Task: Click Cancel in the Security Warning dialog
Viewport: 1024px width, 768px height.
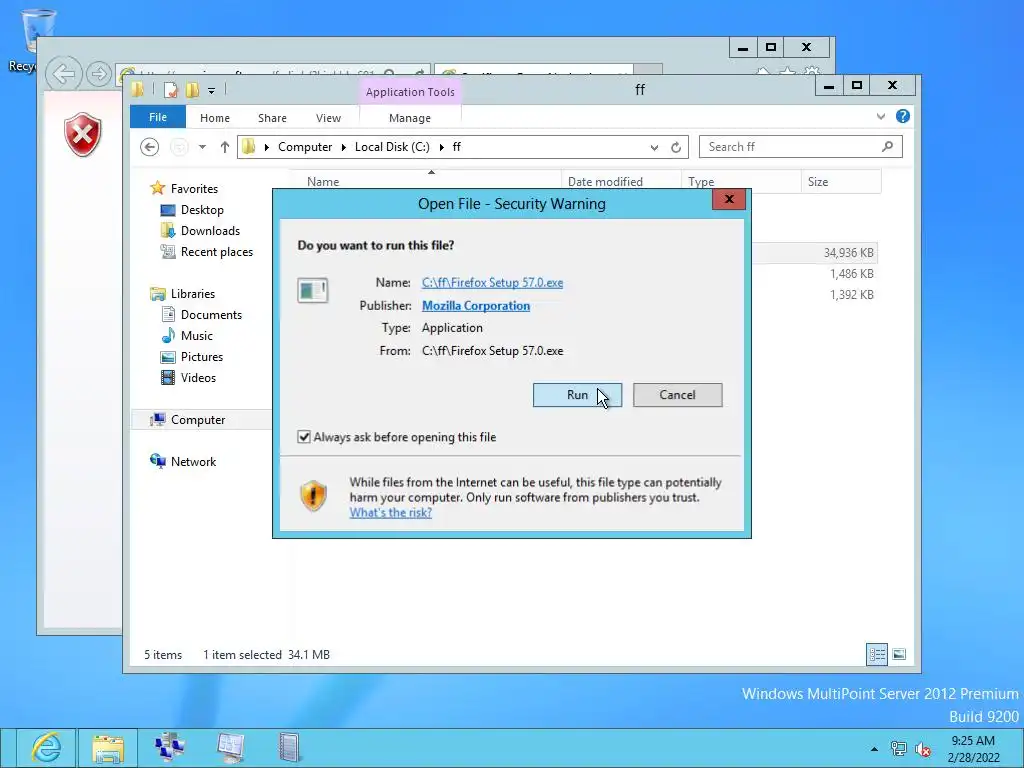Action: 677,395
